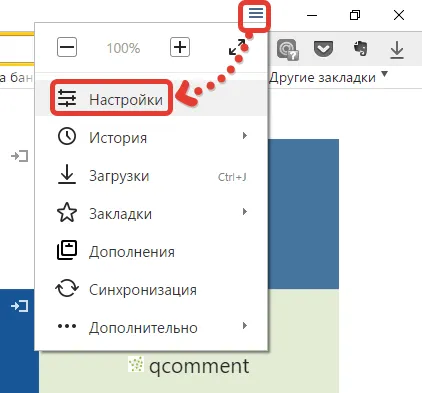Viewport: 422px width, 393px height.
Task: Open Синхронизация menu entry
Action: click(152, 289)
